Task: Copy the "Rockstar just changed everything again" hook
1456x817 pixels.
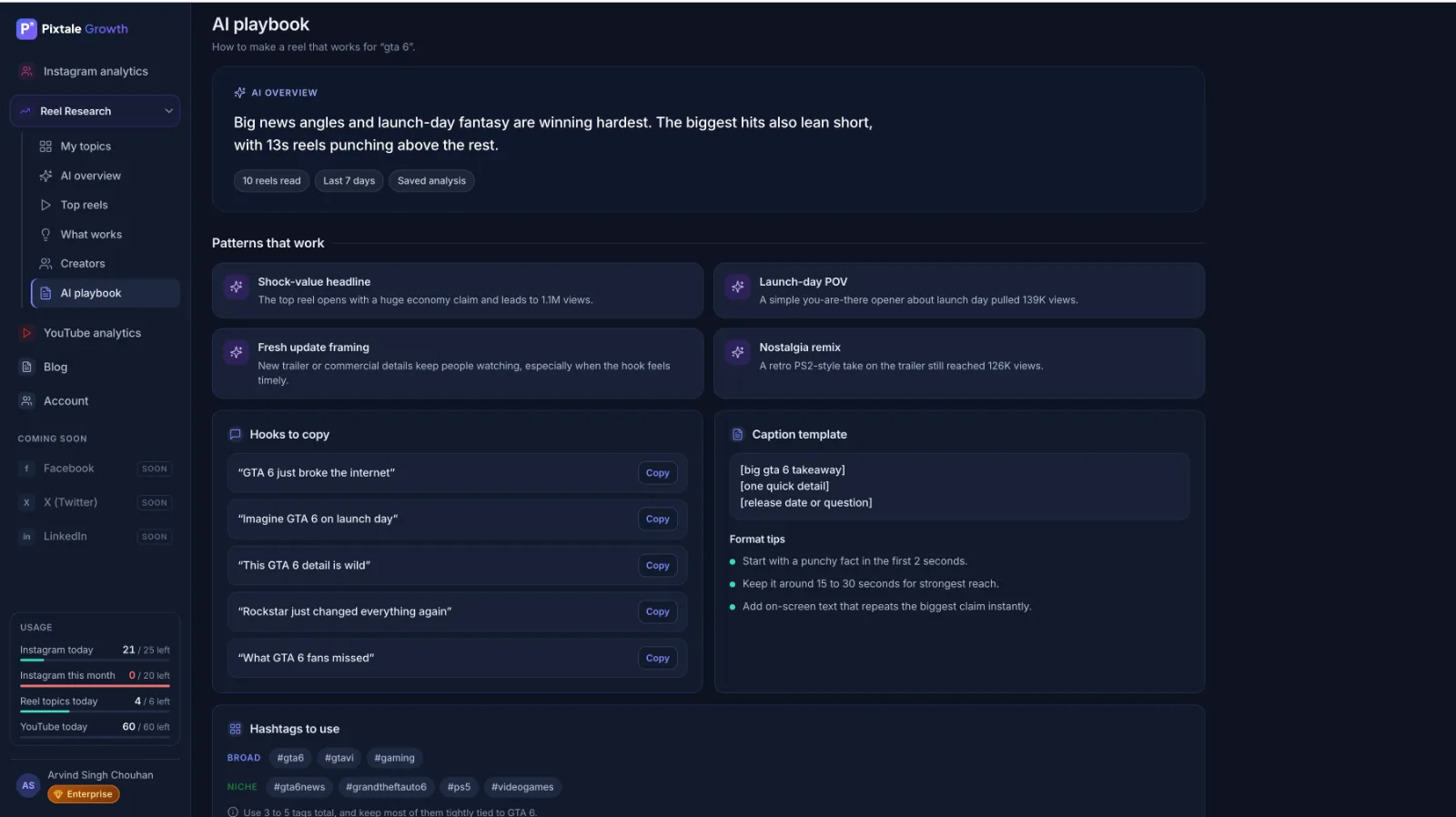Action: click(x=657, y=612)
